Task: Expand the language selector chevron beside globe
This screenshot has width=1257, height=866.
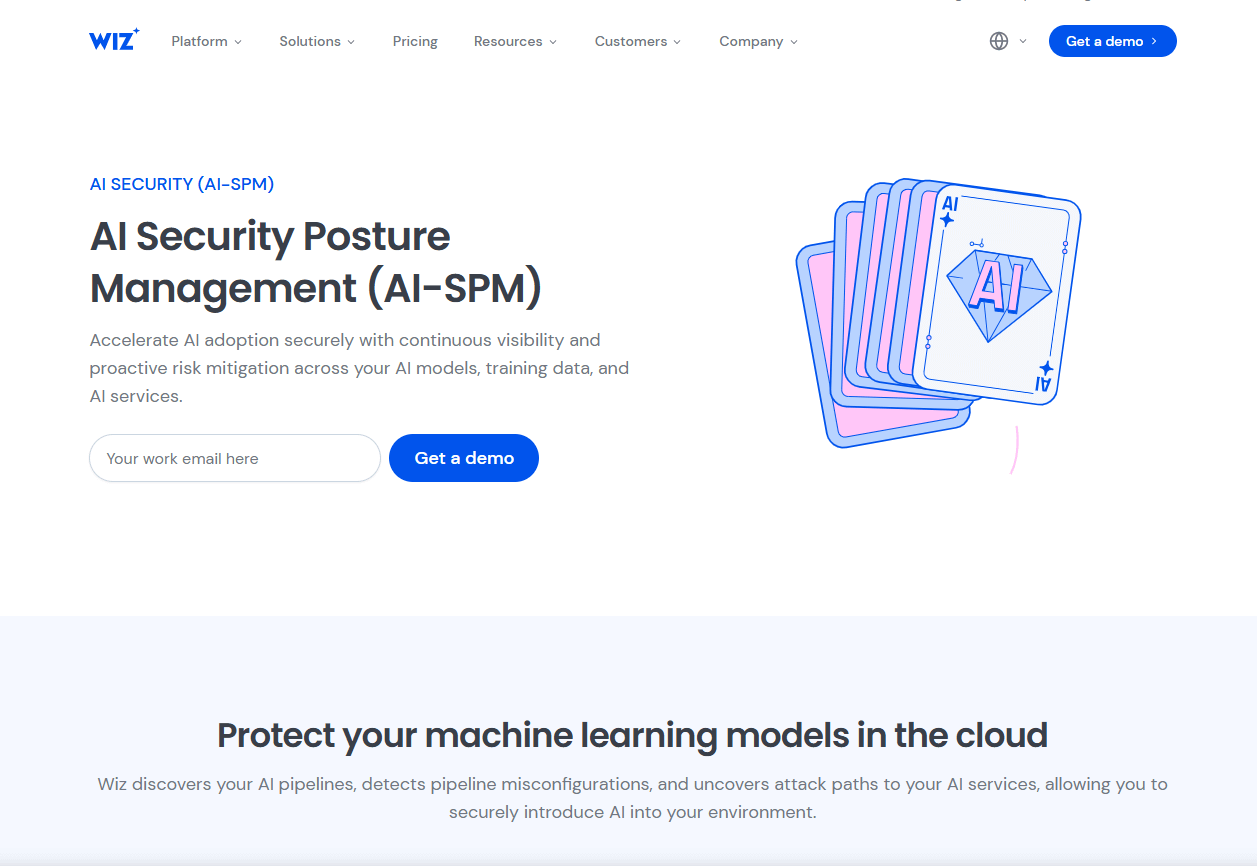Action: coord(1022,41)
